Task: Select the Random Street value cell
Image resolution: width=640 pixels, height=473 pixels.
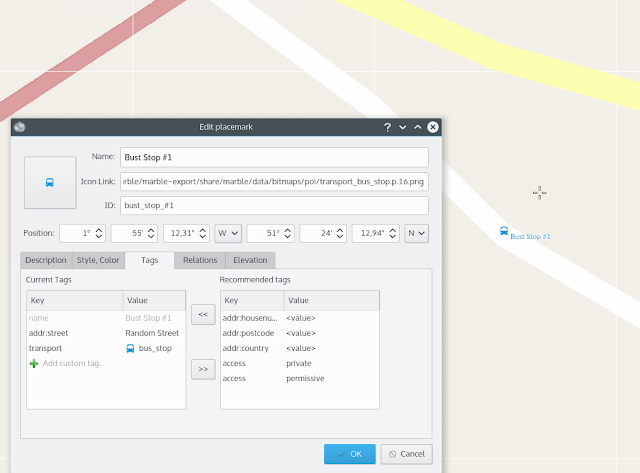Action: (152, 333)
